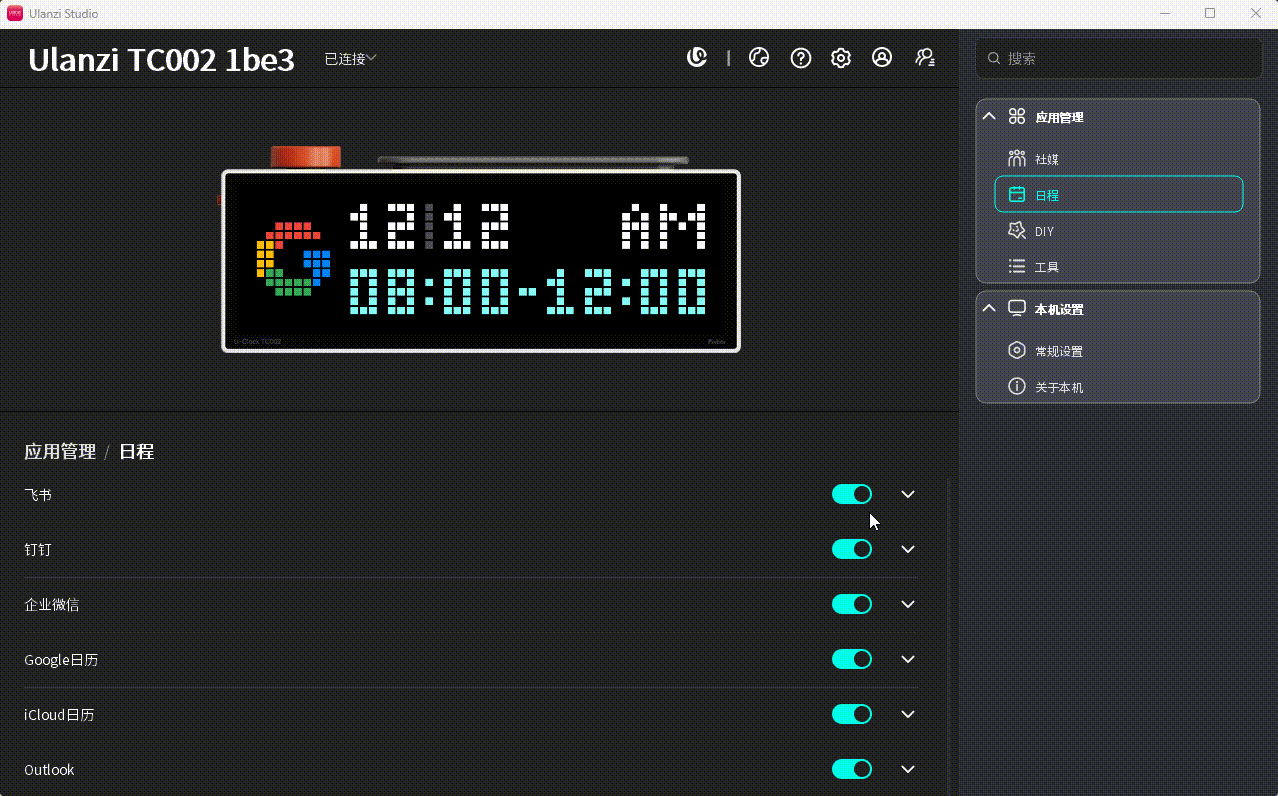1278x796 pixels.
Task: Open the user list management icon
Action: (925, 58)
